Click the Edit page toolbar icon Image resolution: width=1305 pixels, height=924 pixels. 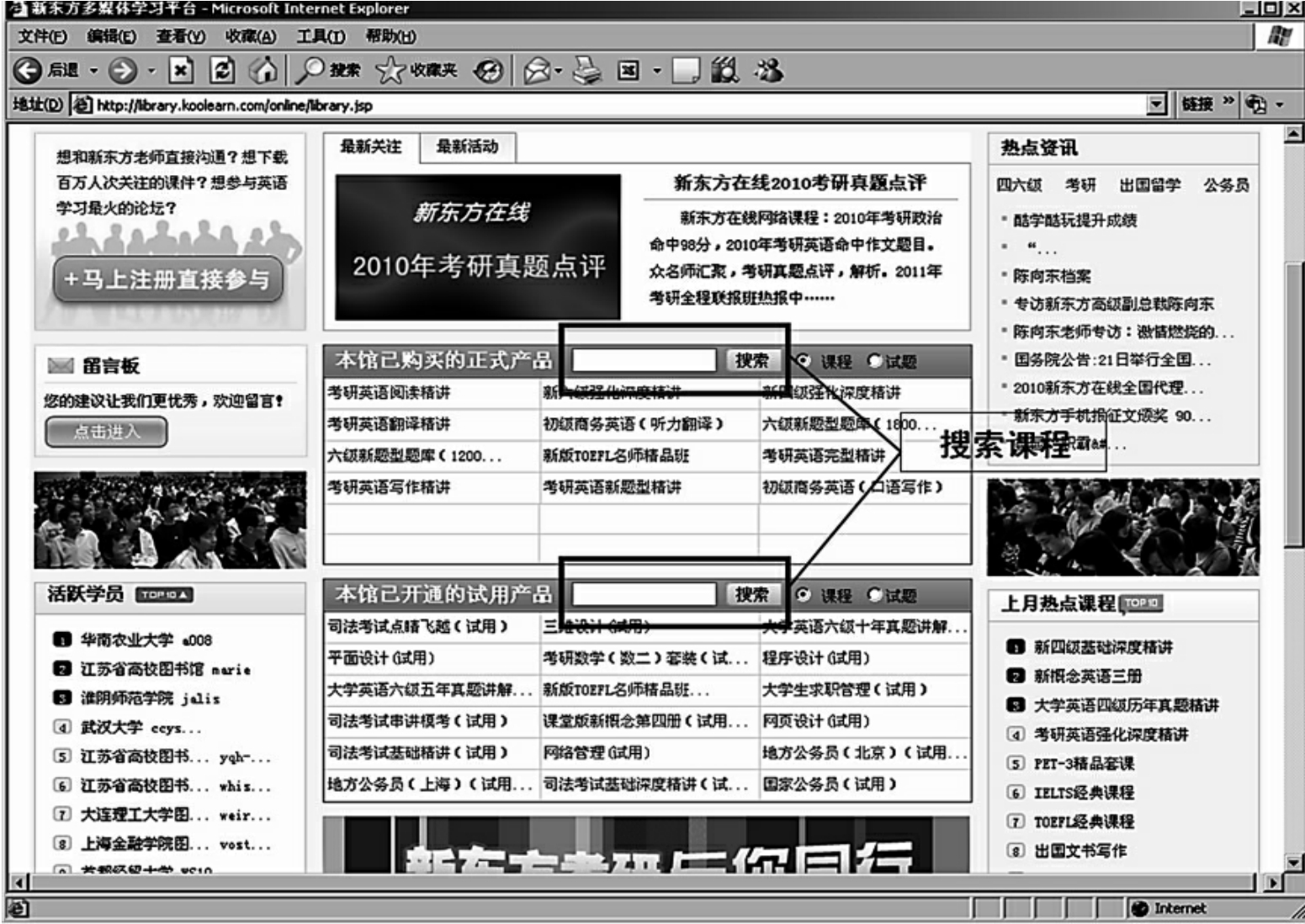click(629, 71)
